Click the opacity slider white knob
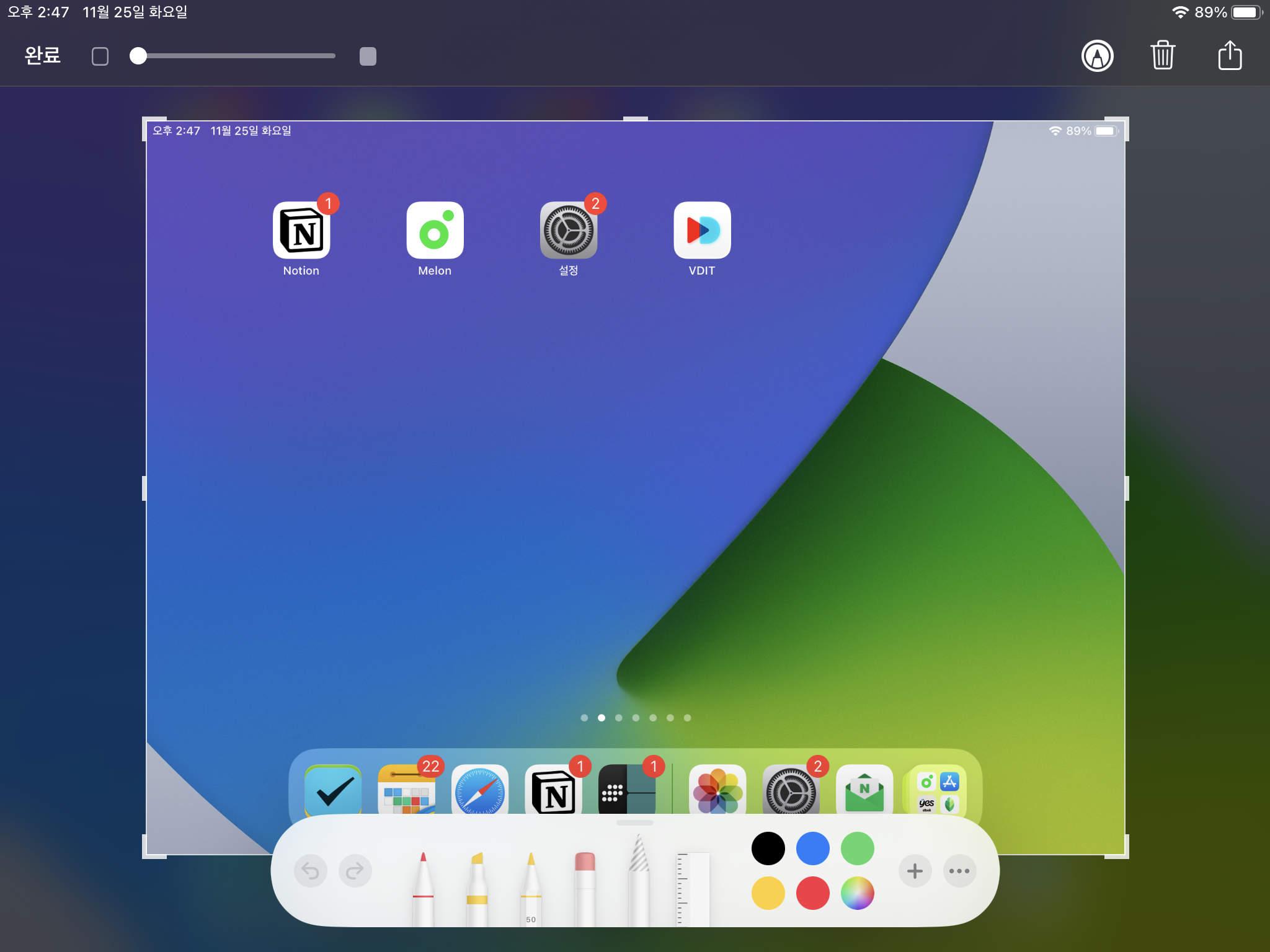1270x952 pixels. point(138,56)
